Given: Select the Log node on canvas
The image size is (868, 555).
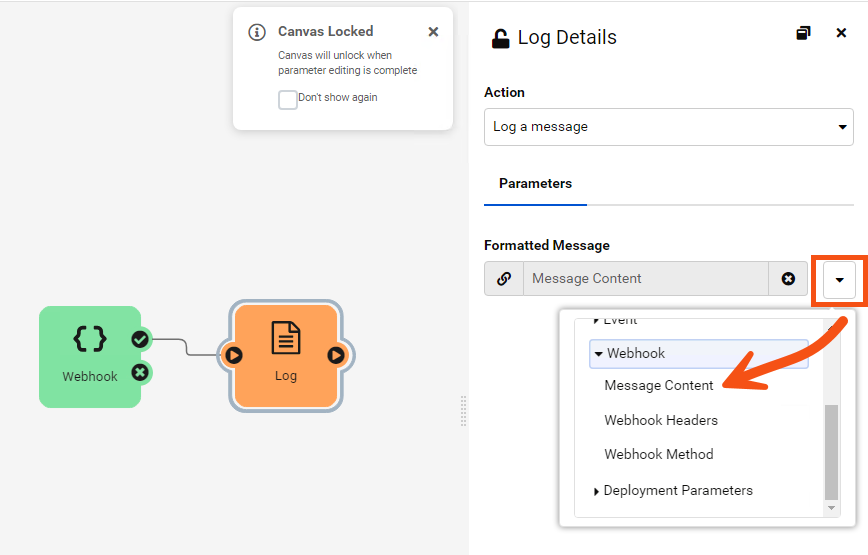Looking at the screenshot, I should click(286, 356).
